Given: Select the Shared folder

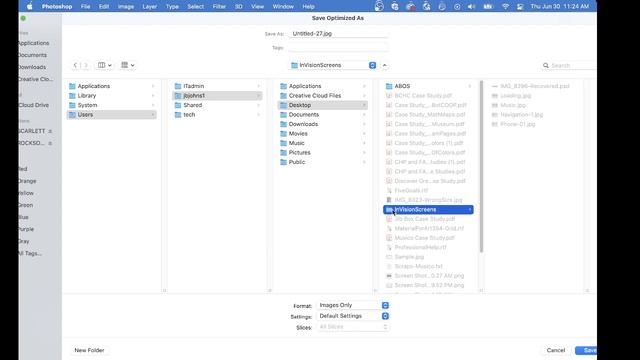Looking at the screenshot, I should [217, 105].
